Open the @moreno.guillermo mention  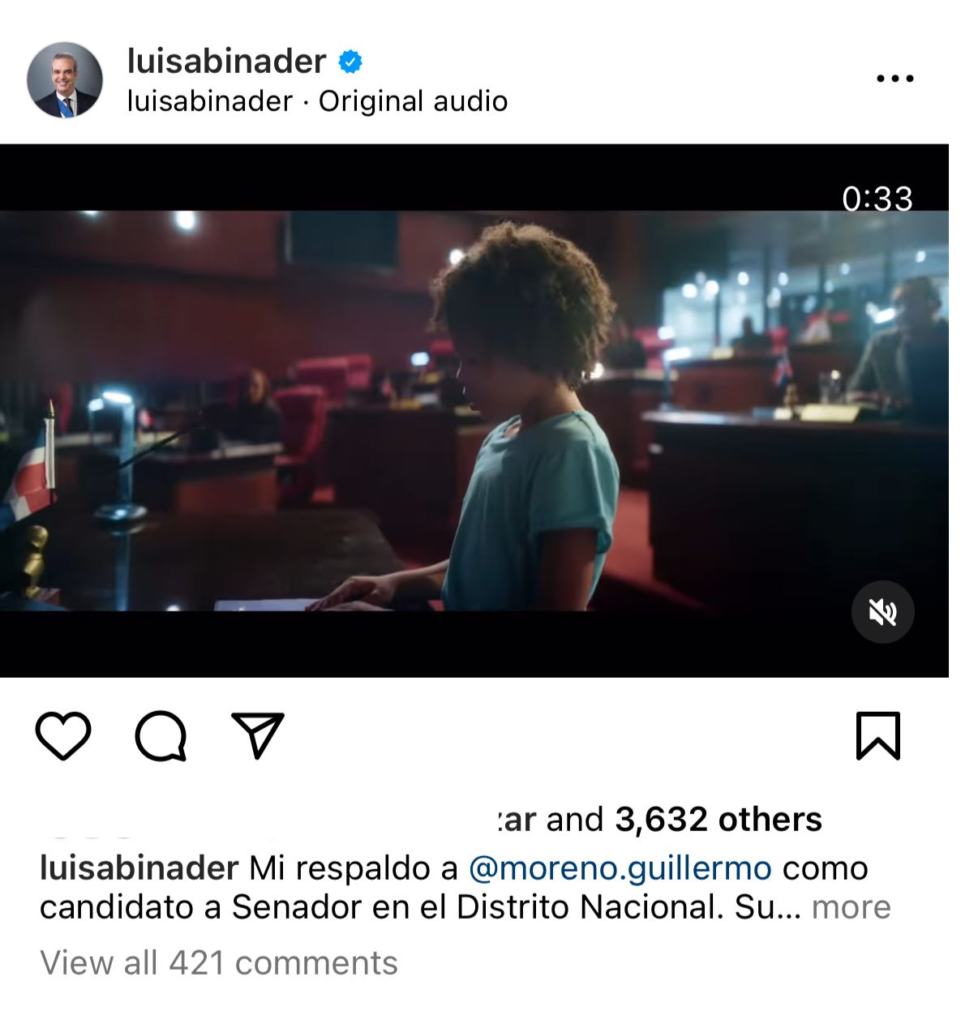(x=620, y=869)
